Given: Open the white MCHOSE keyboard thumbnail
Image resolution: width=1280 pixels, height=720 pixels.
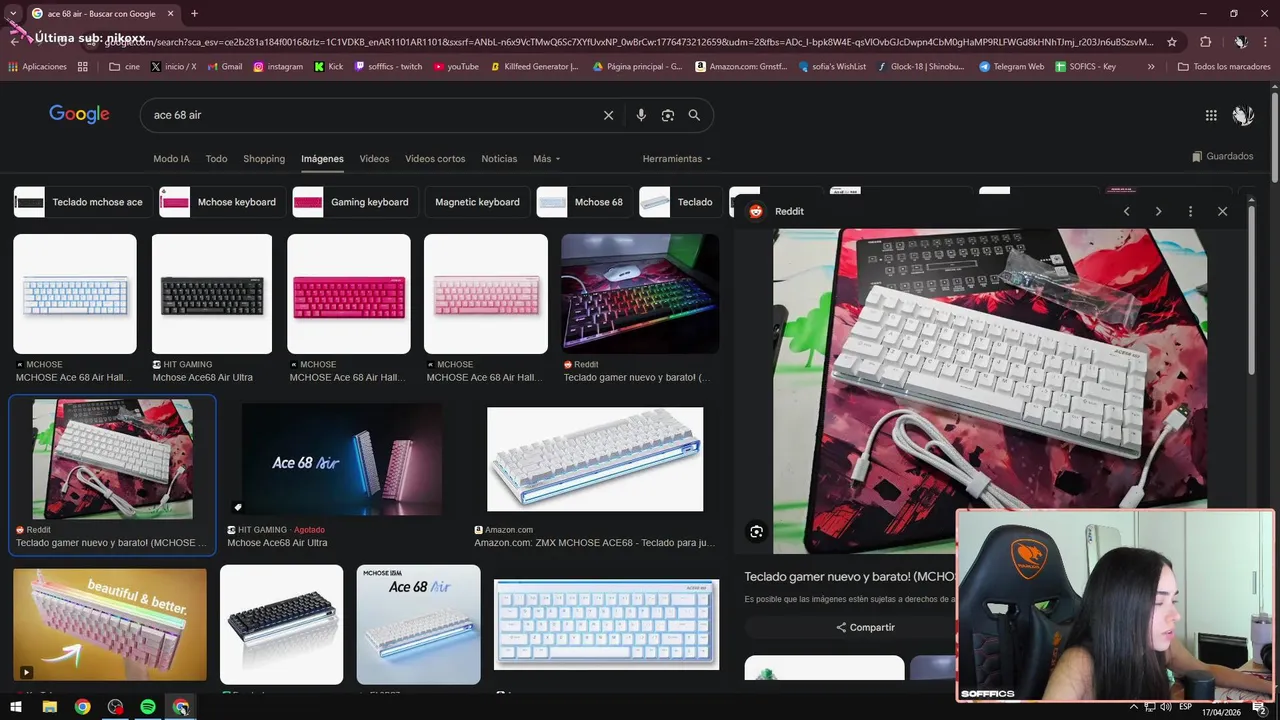Looking at the screenshot, I should pos(75,294).
